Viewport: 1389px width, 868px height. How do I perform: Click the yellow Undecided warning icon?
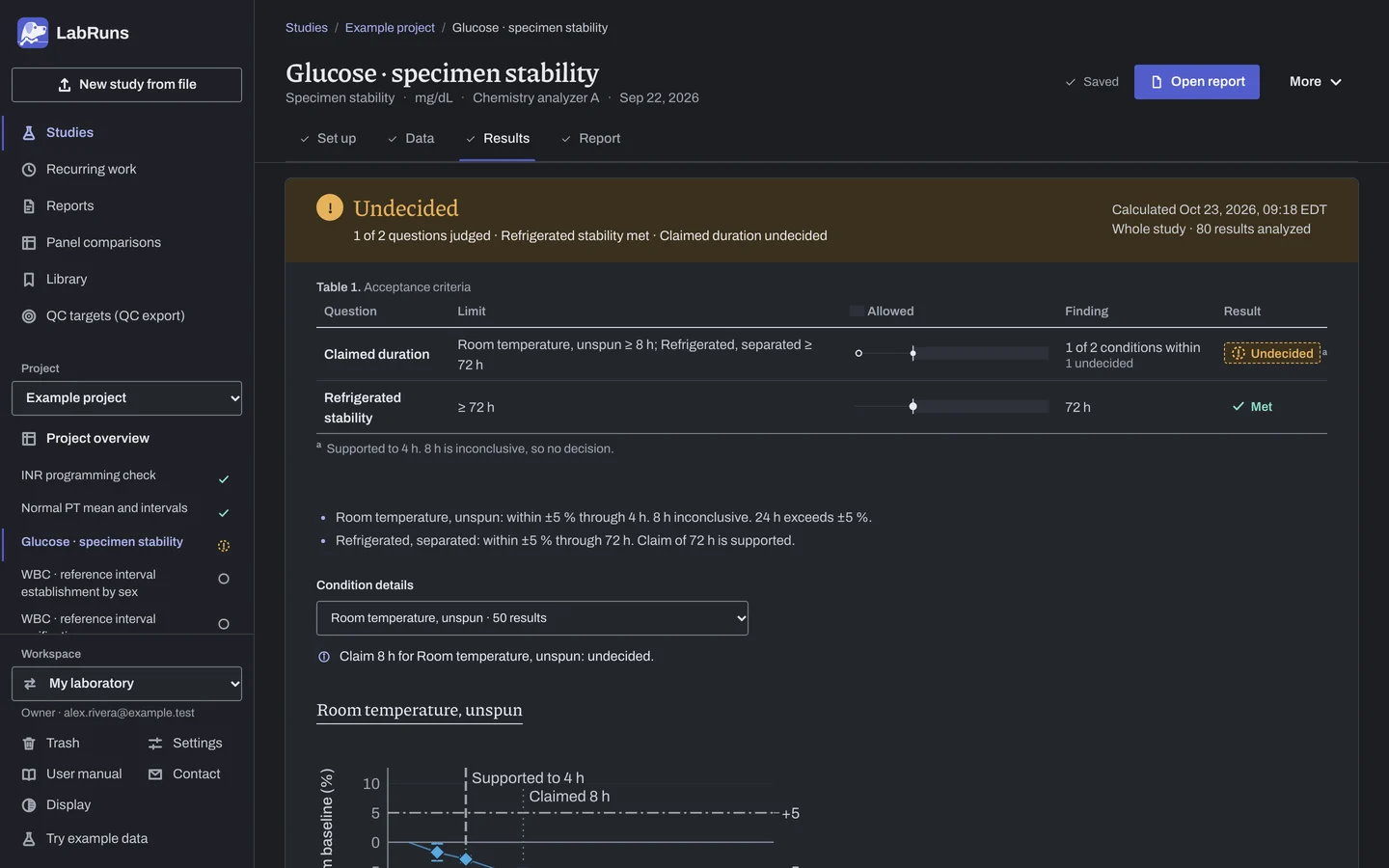coord(330,207)
